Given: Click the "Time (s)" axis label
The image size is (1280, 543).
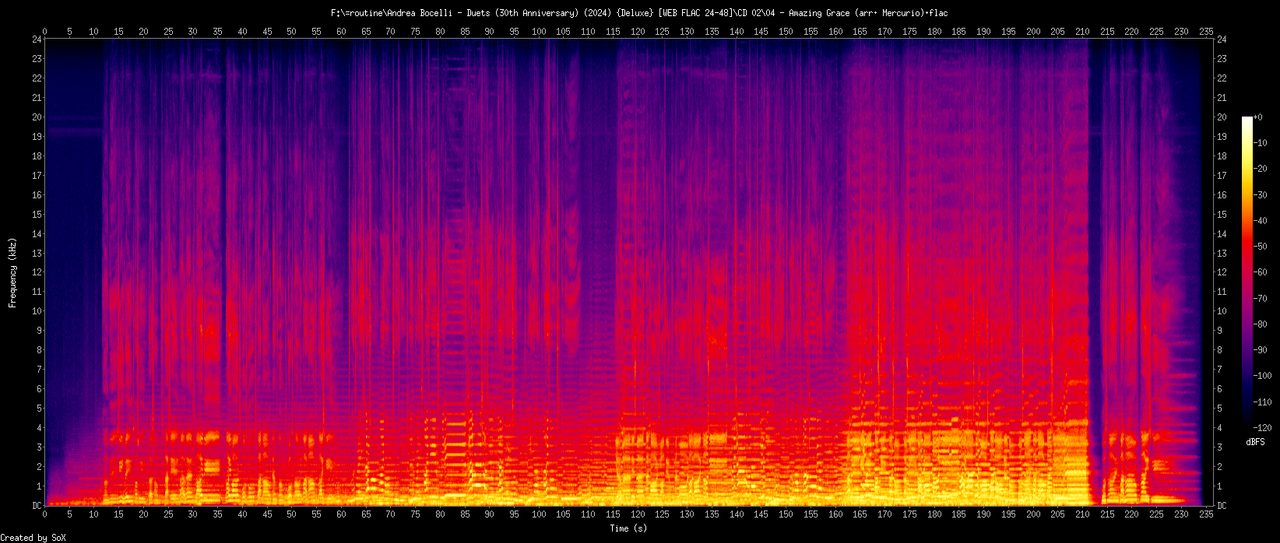Looking at the screenshot, I should coord(627,527).
